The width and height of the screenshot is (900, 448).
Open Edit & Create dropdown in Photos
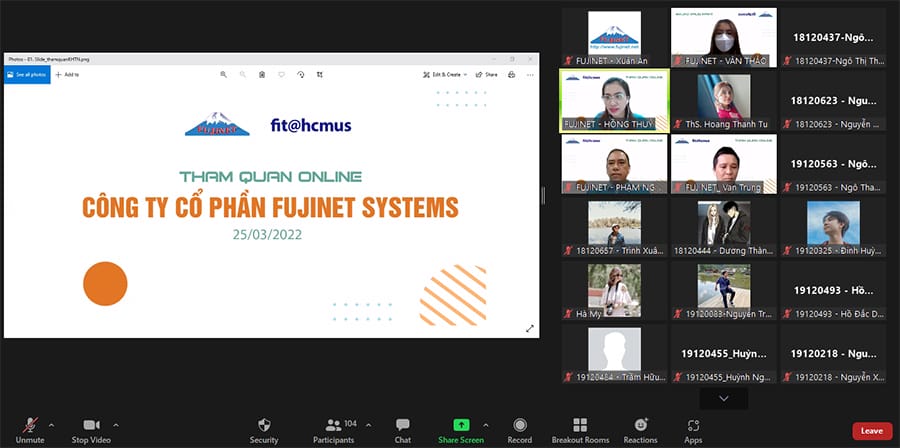[x=445, y=75]
